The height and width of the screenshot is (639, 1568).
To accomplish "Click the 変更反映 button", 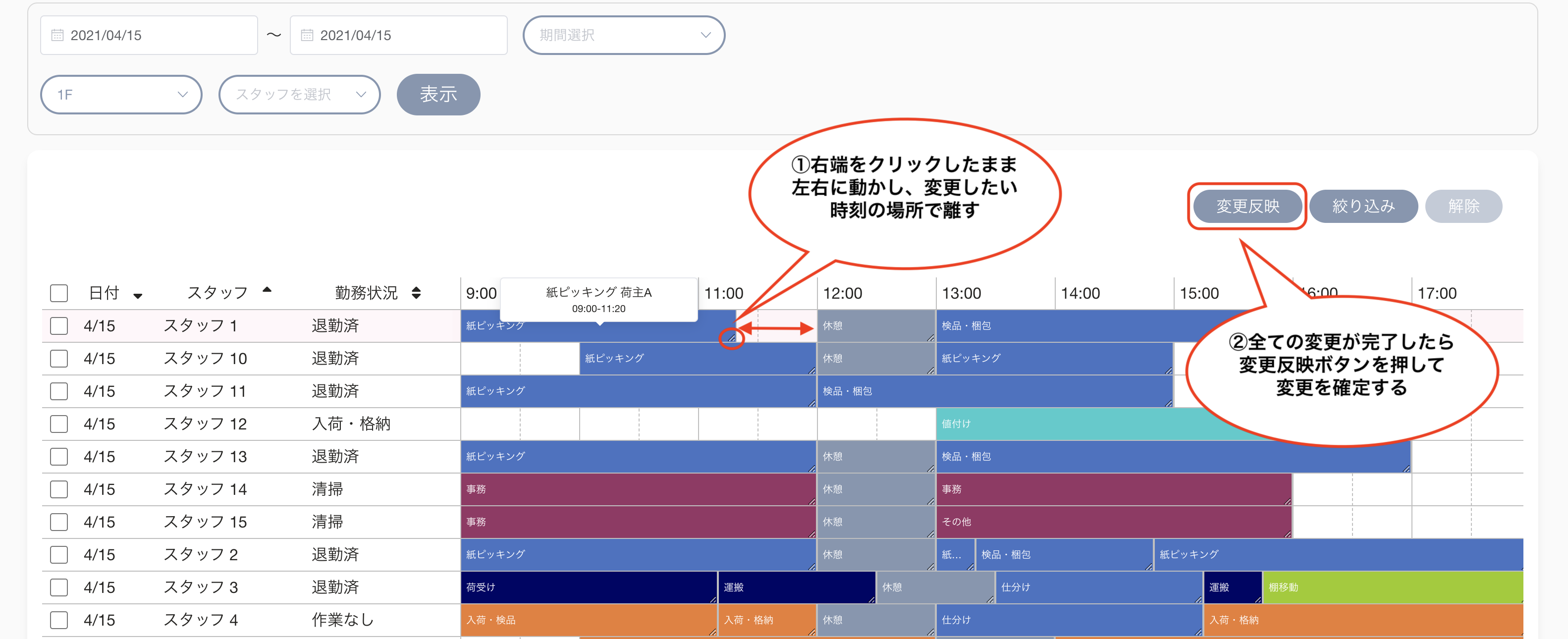I will pos(1247,206).
